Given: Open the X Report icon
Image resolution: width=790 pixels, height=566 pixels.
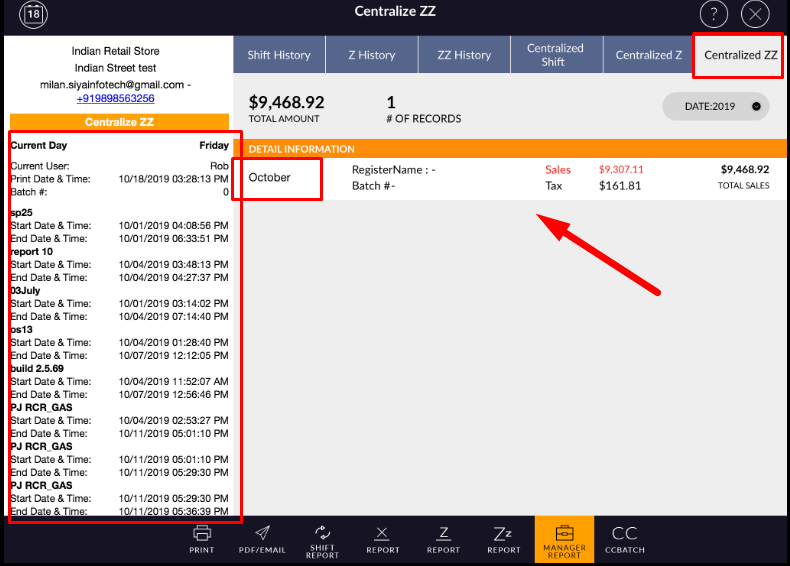Looking at the screenshot, I should 382,539.
